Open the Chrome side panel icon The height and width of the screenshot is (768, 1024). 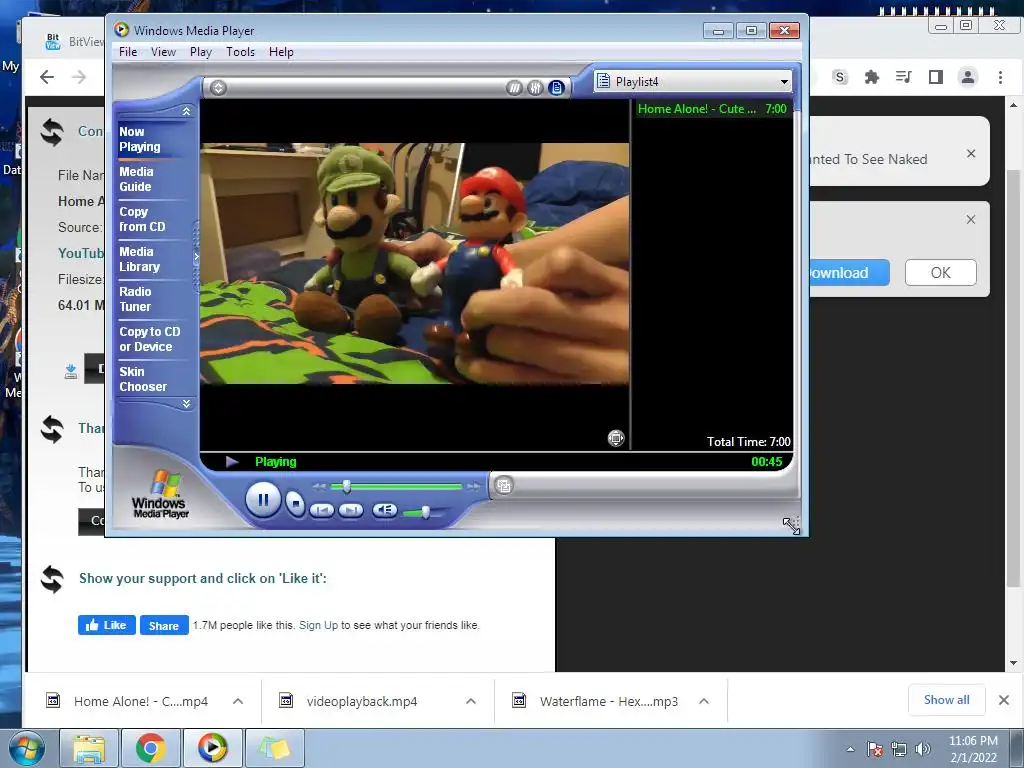[x=935, y=77]
